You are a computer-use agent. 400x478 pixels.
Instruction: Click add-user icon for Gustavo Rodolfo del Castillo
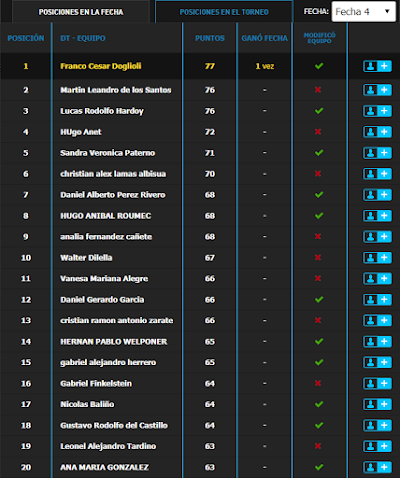377,425
